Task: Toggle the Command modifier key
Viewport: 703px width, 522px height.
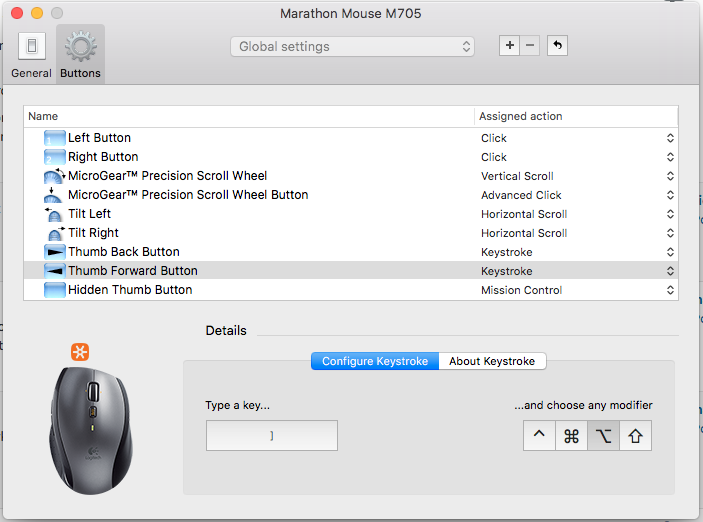Action: click(x=571, y=435)
